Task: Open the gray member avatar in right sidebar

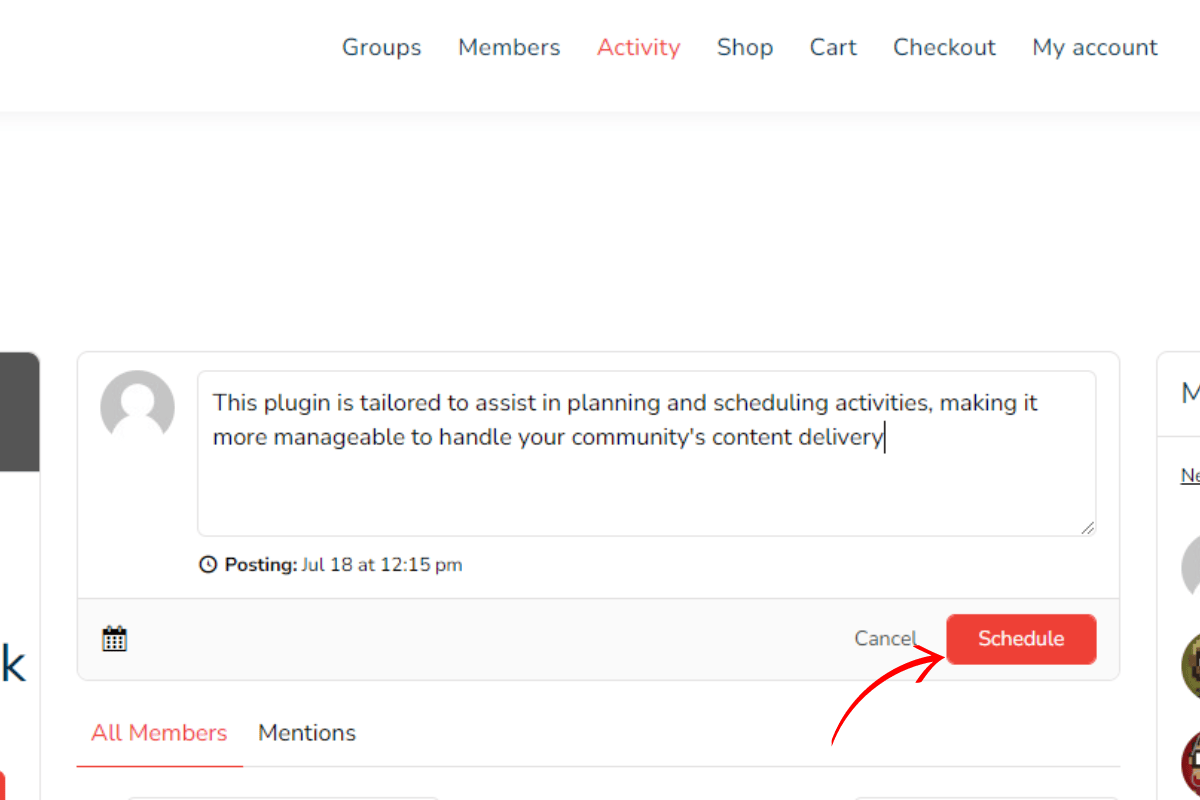Action: point(1191,565)
